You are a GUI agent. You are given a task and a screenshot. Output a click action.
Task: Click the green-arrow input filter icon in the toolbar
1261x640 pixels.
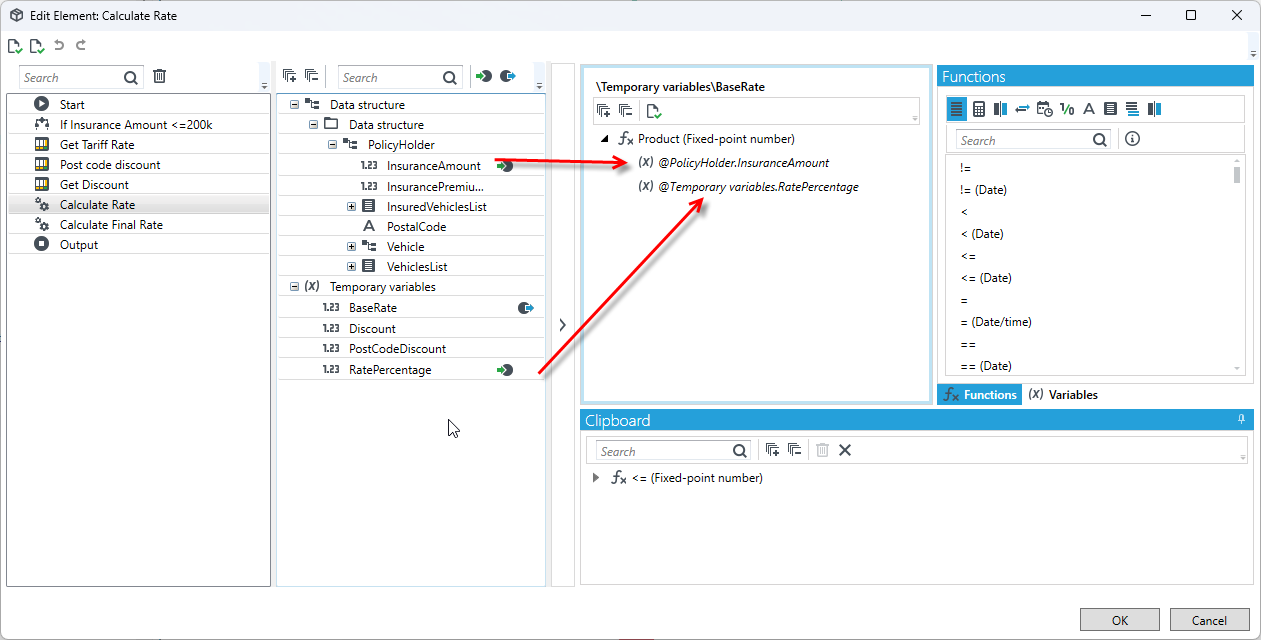pos(484,77)
